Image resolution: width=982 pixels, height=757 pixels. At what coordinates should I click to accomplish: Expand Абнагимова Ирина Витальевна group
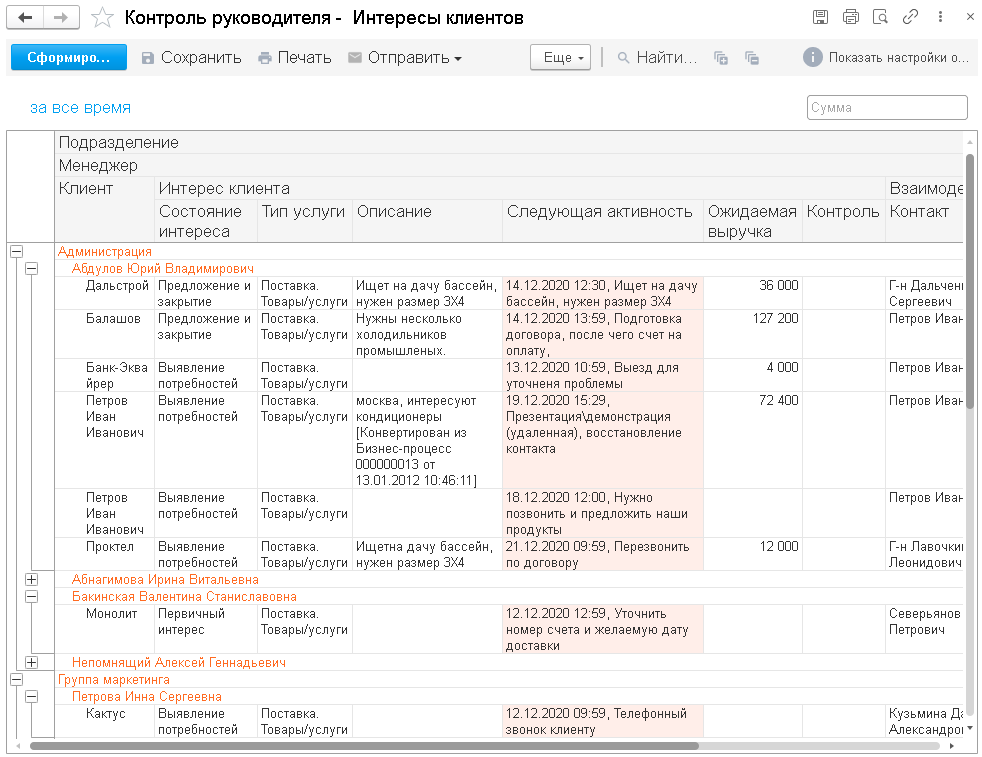click(31, 580)
